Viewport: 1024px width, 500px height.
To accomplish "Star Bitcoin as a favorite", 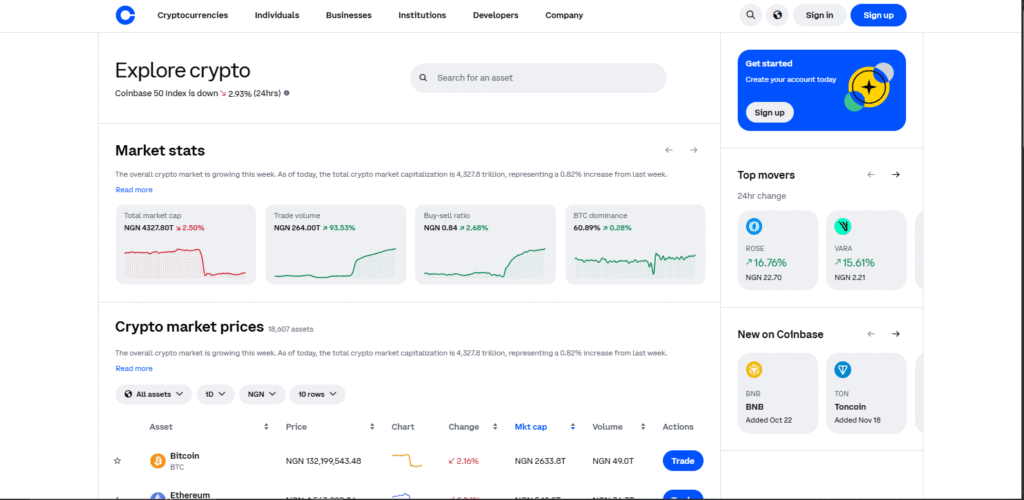I will 117,461.
